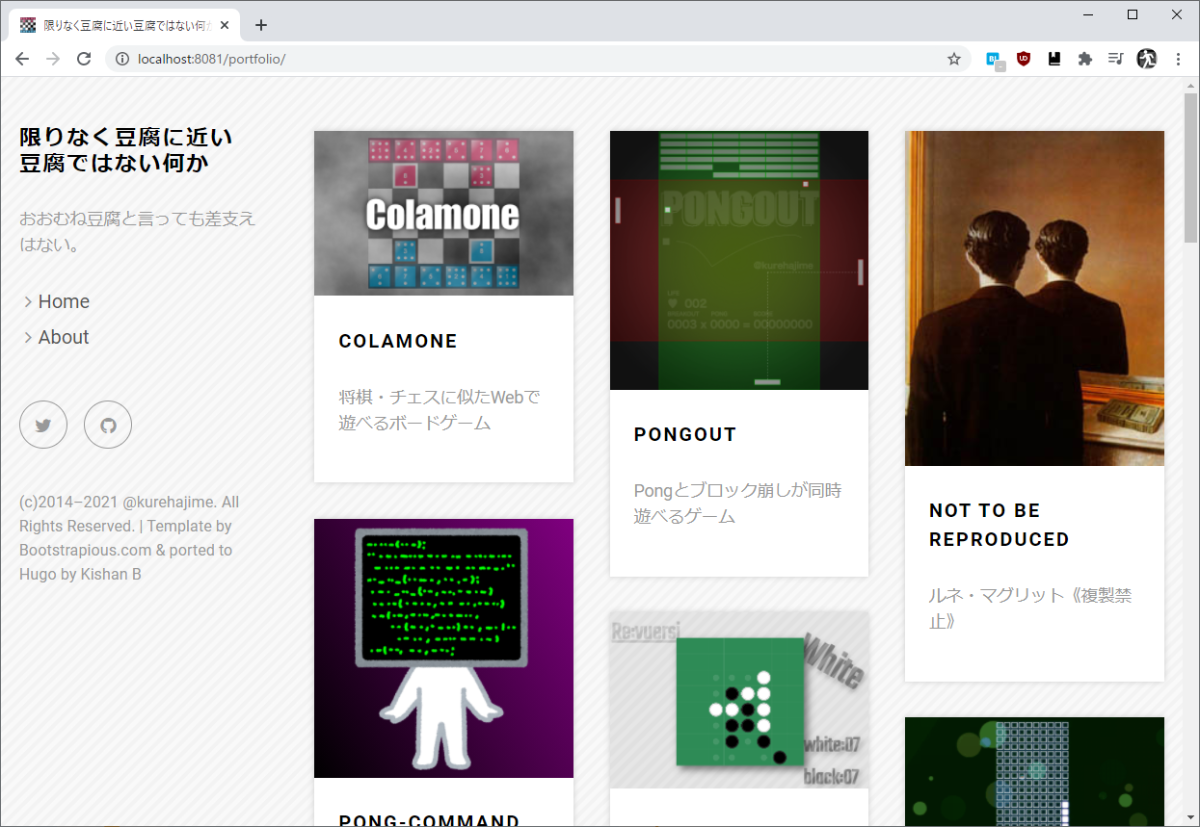This screenshot has width=1200, height=827.
Task: Click the Pongout description Pongとブロック崩し
Action: pos(738,504)
